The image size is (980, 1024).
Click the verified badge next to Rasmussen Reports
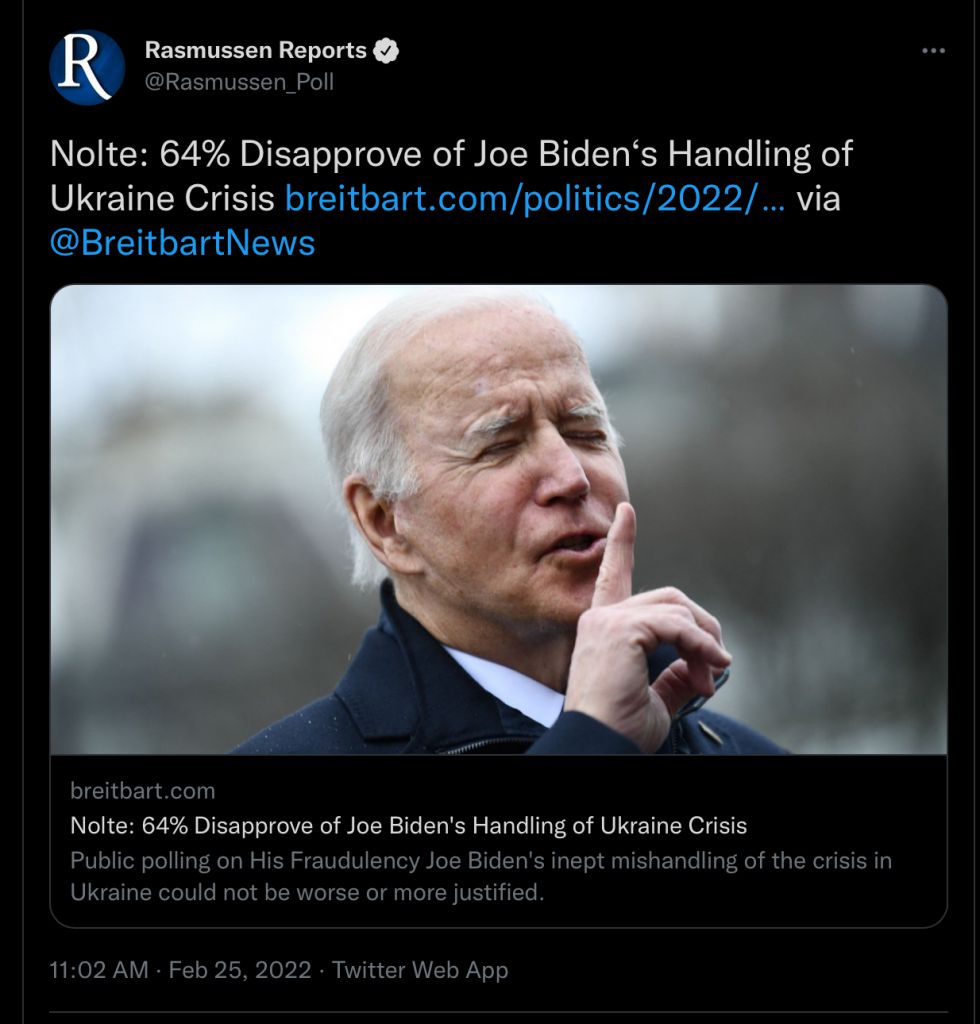point(386,51)
